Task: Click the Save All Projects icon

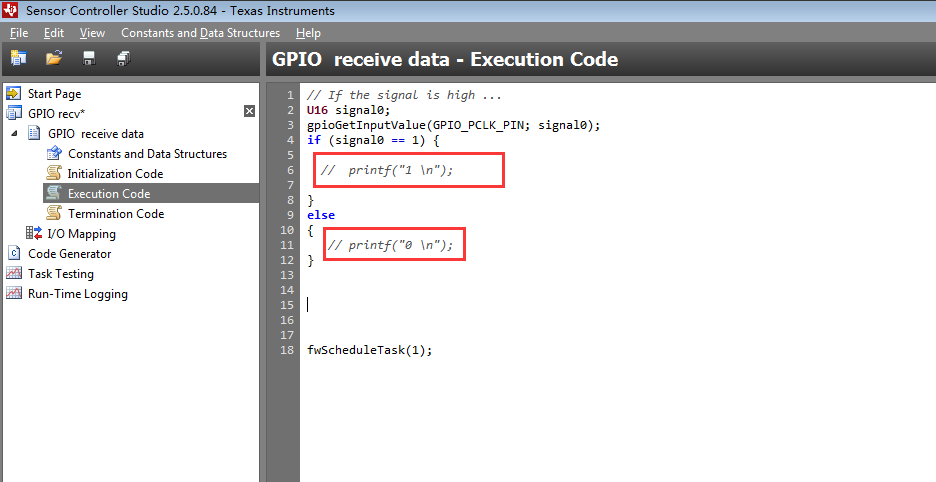Action: tap(124, 58)
